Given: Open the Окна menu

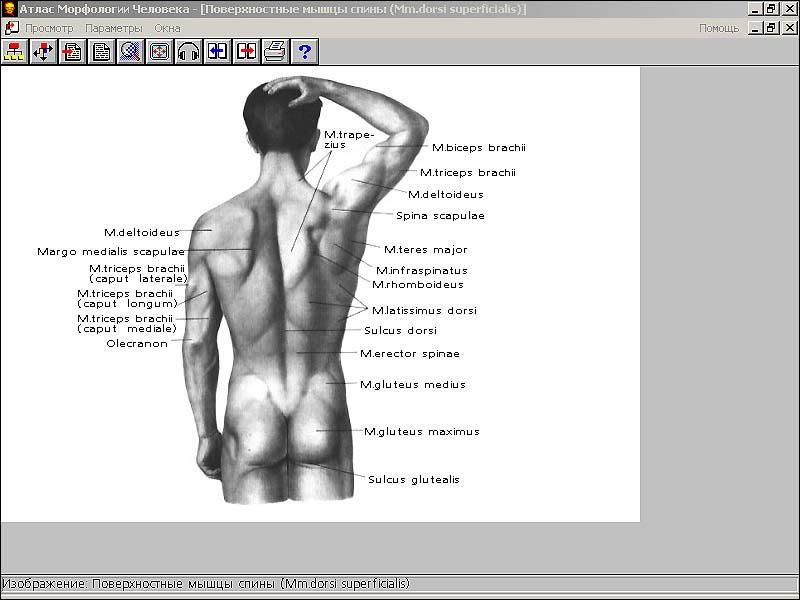Looking at the screenshot, I should coord(167,28).
